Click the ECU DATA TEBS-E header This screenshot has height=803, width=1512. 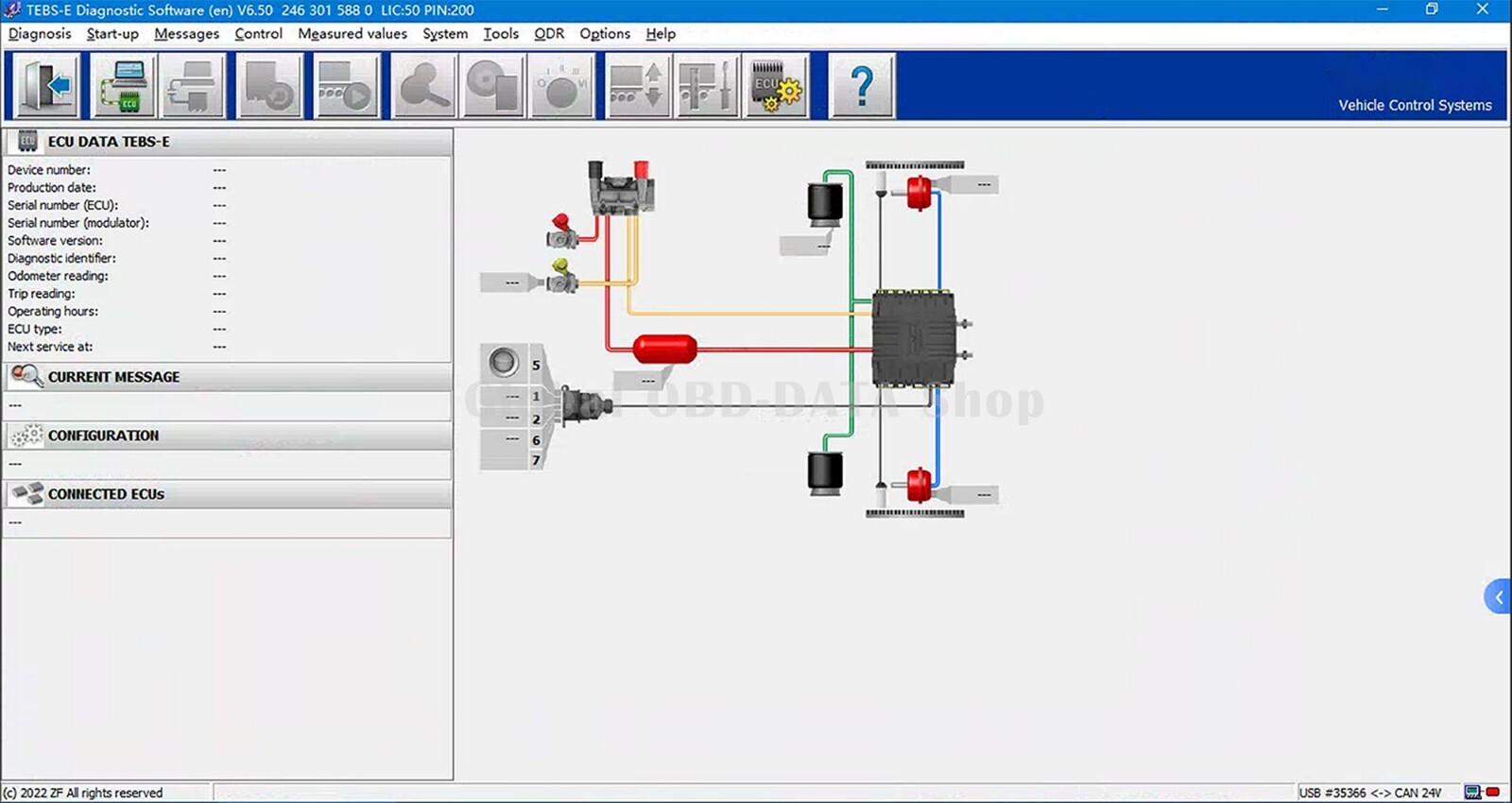pos(228,142)
